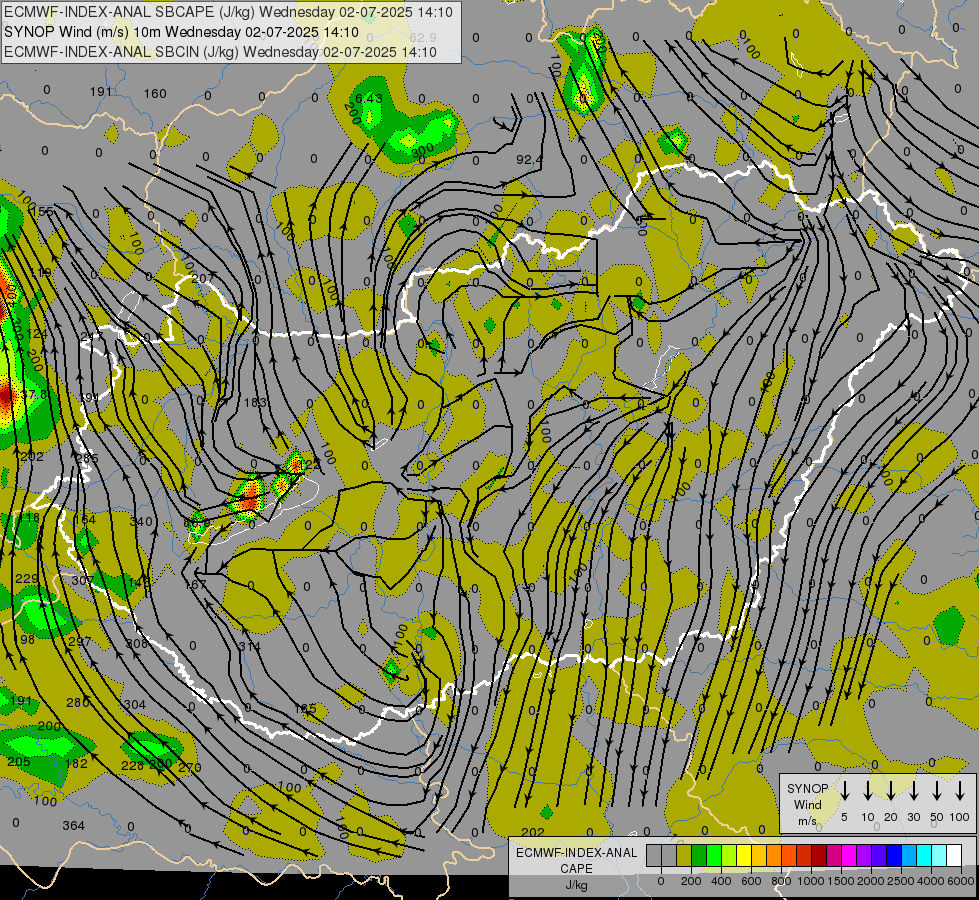Click the '183' value on the map
Viewport: 979px width, 900px height.
tap(255, 402)
